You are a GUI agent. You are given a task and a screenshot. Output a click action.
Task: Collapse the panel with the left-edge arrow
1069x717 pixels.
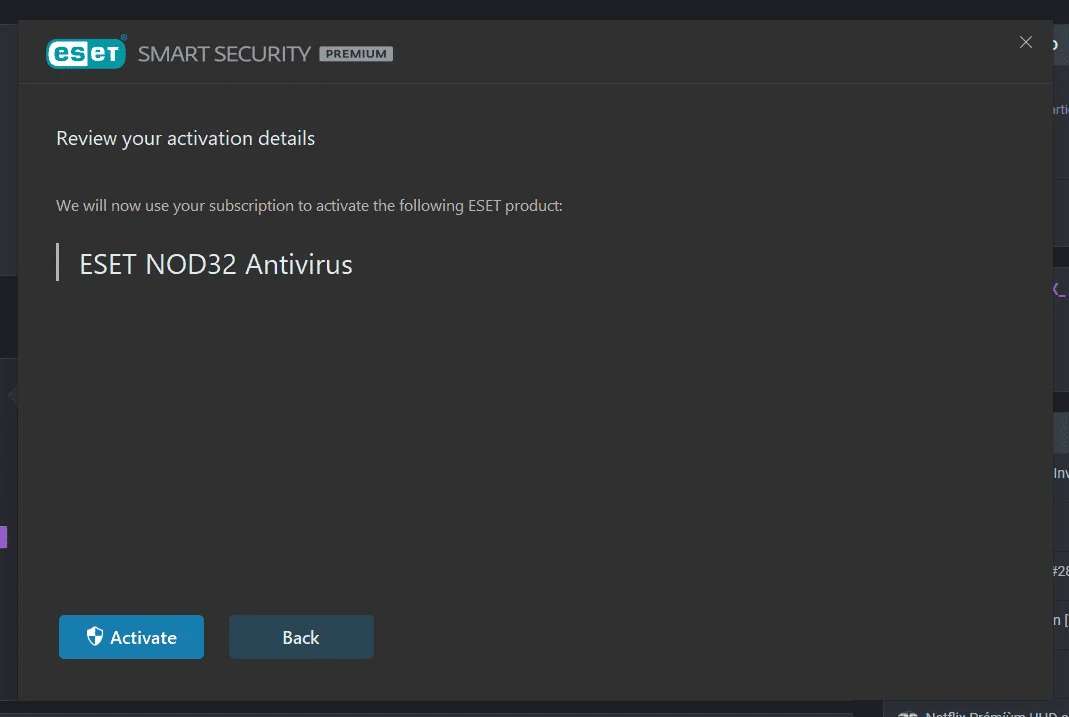click(x=12, y=395)
